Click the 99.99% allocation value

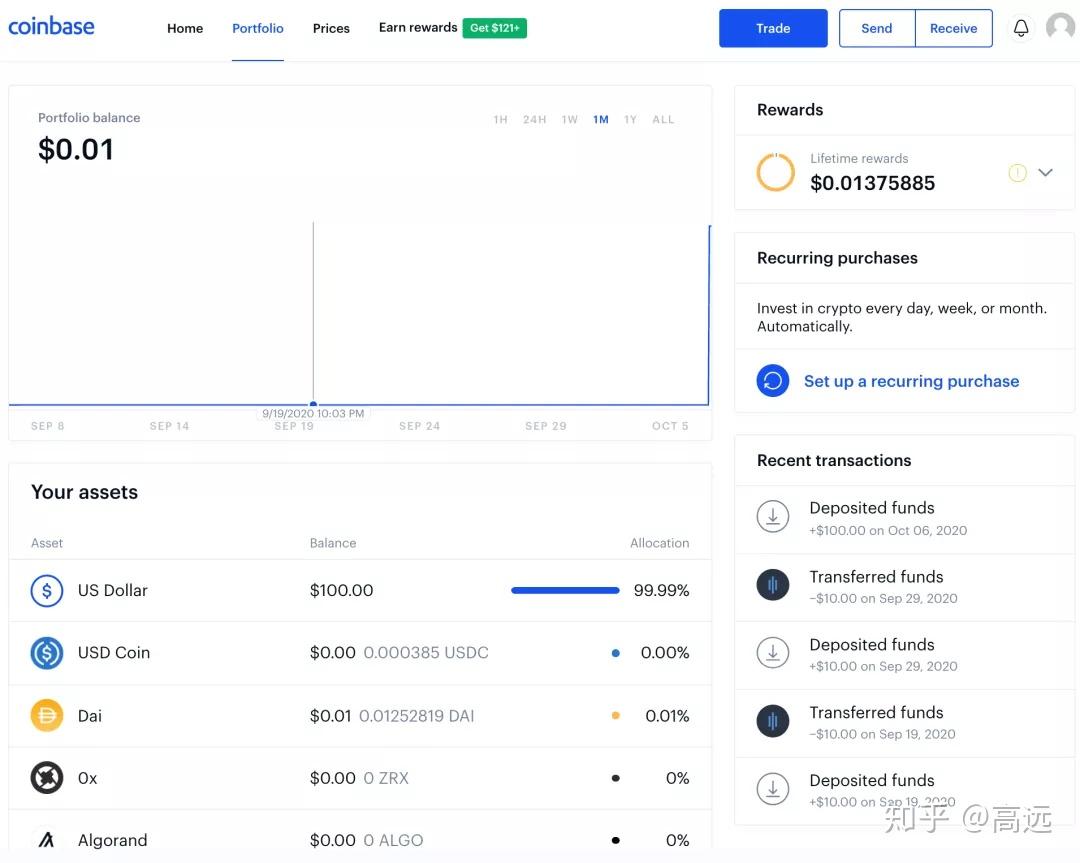tap(661, 590)
